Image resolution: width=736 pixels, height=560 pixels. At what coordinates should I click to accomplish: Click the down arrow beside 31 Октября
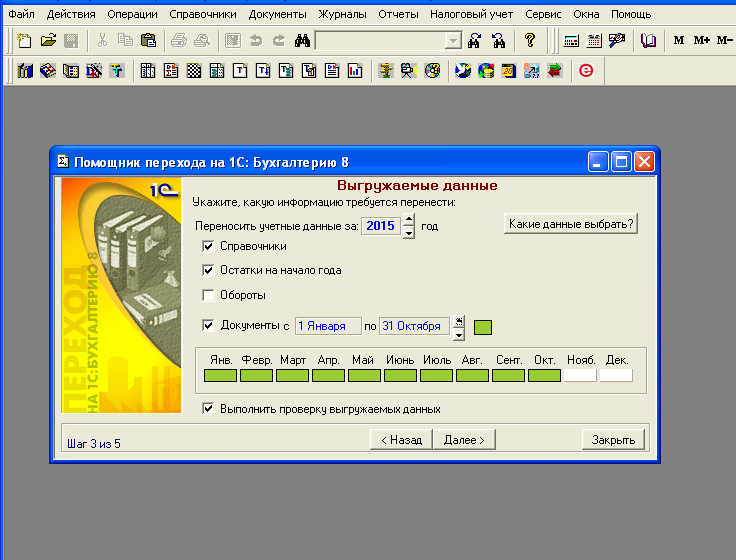click(x=459, y=334)
